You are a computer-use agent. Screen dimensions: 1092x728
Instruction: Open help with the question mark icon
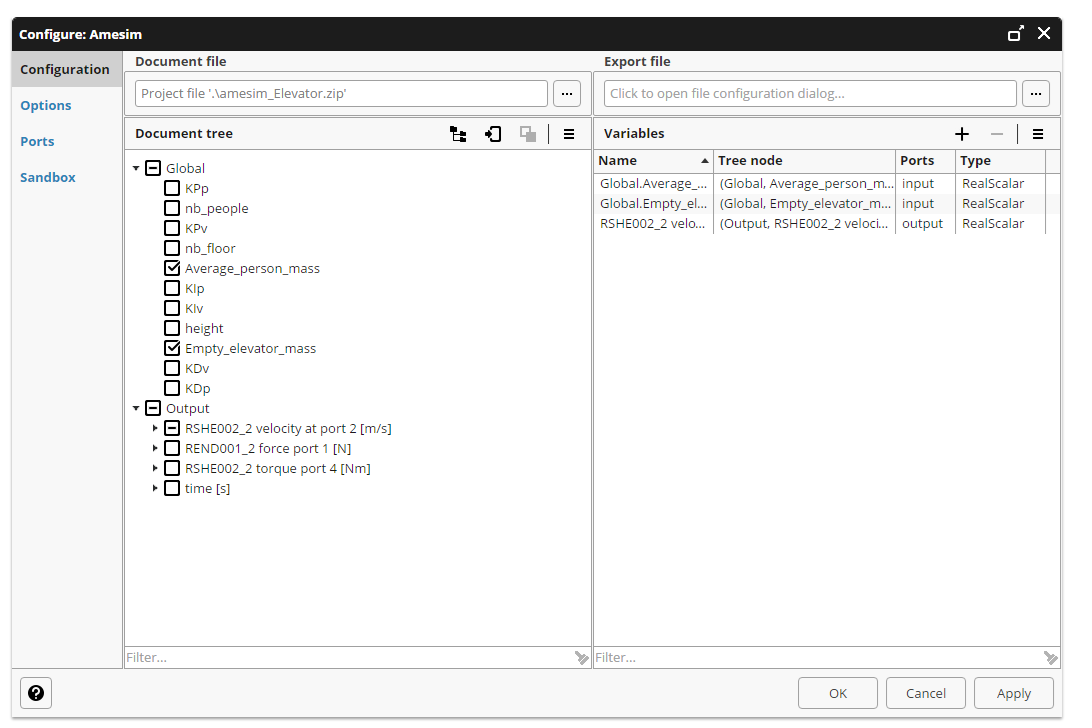(36, 693)
